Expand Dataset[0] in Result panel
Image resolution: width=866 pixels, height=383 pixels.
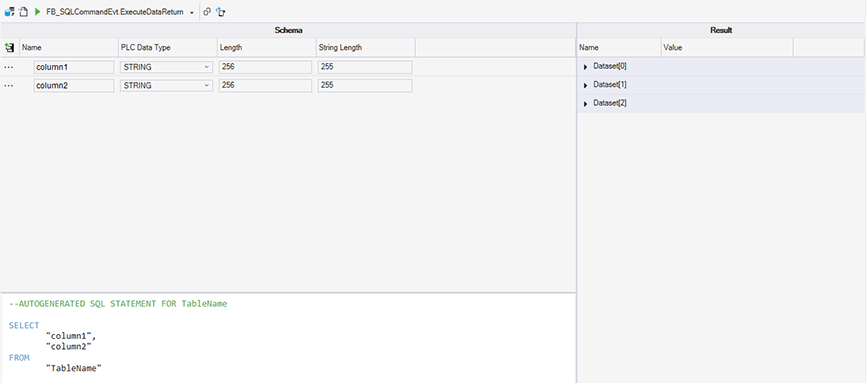585,67
